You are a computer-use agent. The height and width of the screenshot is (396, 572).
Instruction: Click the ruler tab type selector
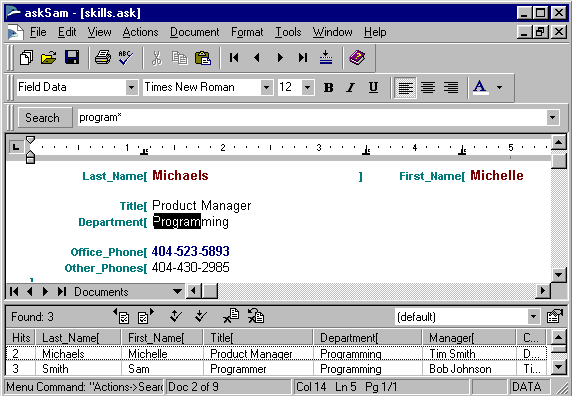click(x=16, y=147)
